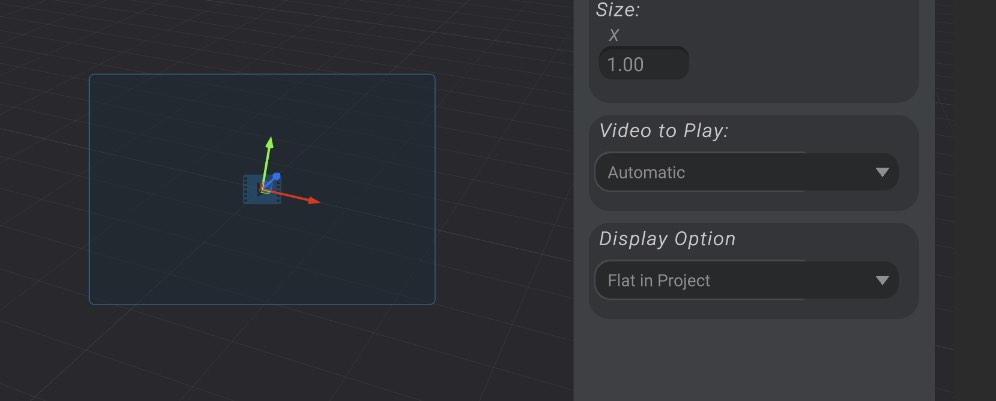The image size is (996, 401).
Task: Open the Display Option dropdown
Action: [x=746, y=280]
